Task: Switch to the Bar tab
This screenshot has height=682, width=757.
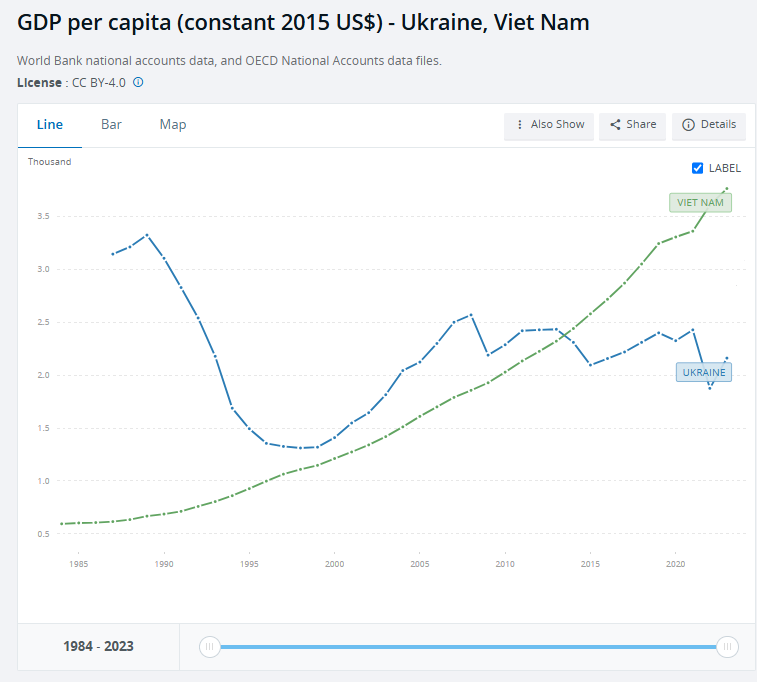Action: point(111,125)
